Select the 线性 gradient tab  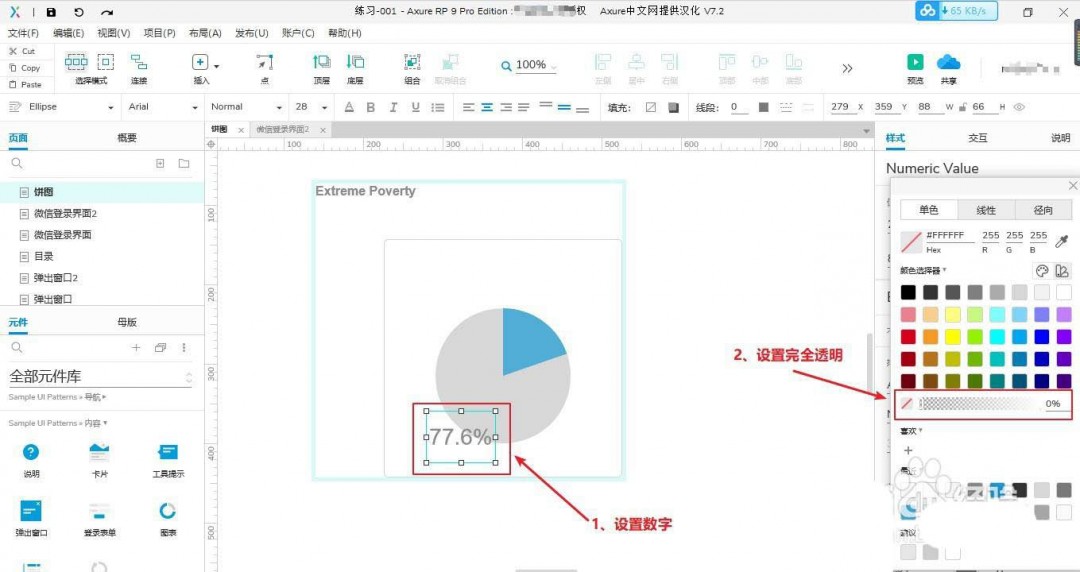pos(986,210)
